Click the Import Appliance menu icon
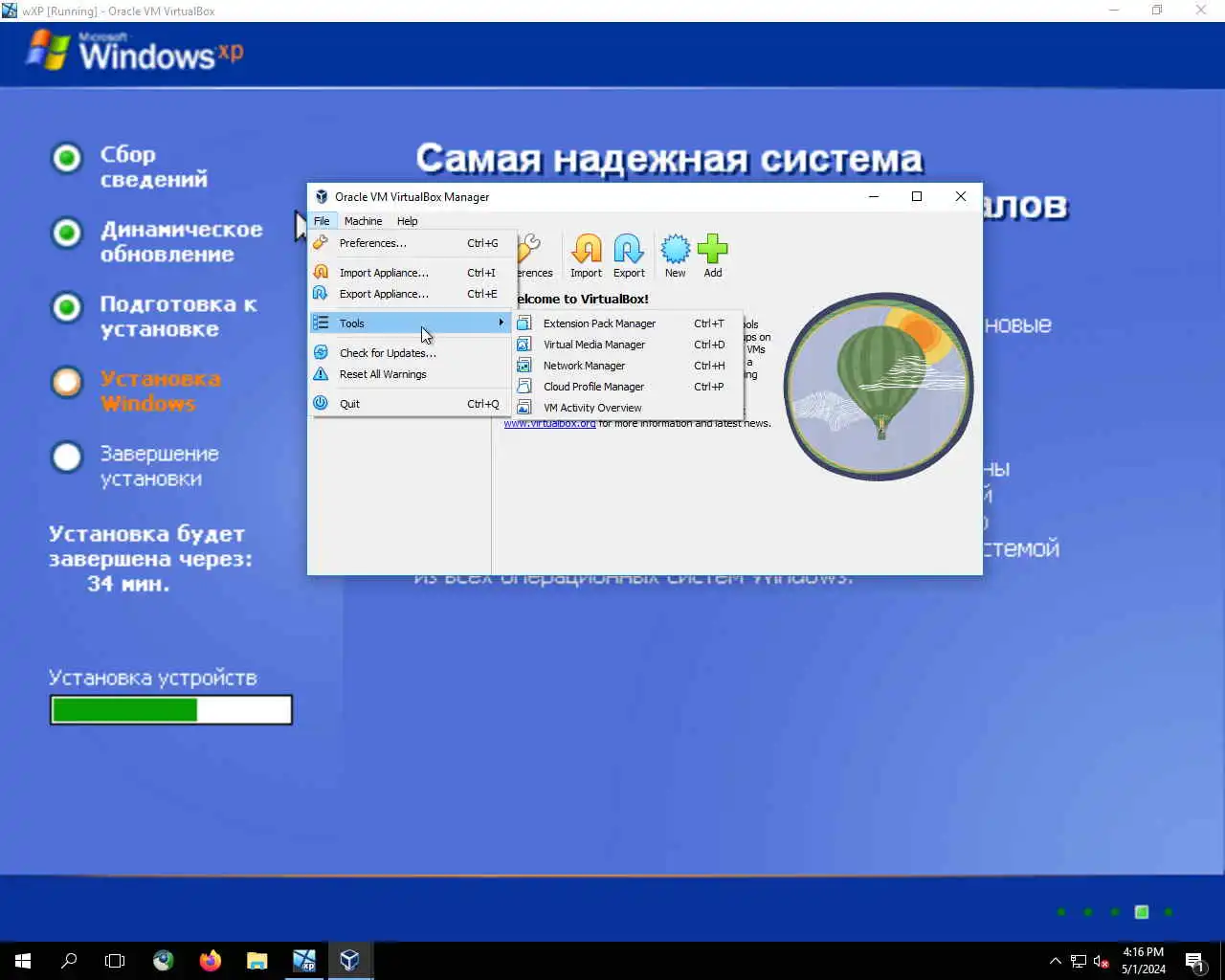Viewport: 1225px width, 980px height. (321, 273)
